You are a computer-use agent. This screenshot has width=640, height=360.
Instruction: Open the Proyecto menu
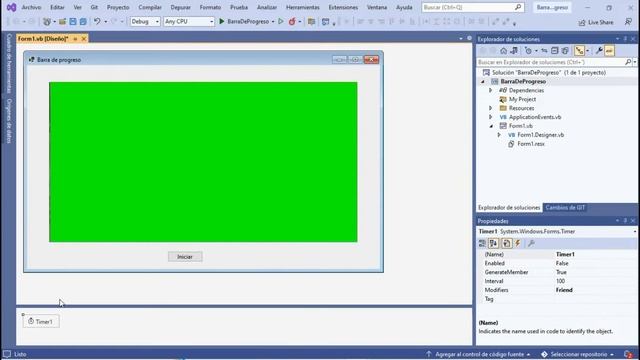[118, 7]
